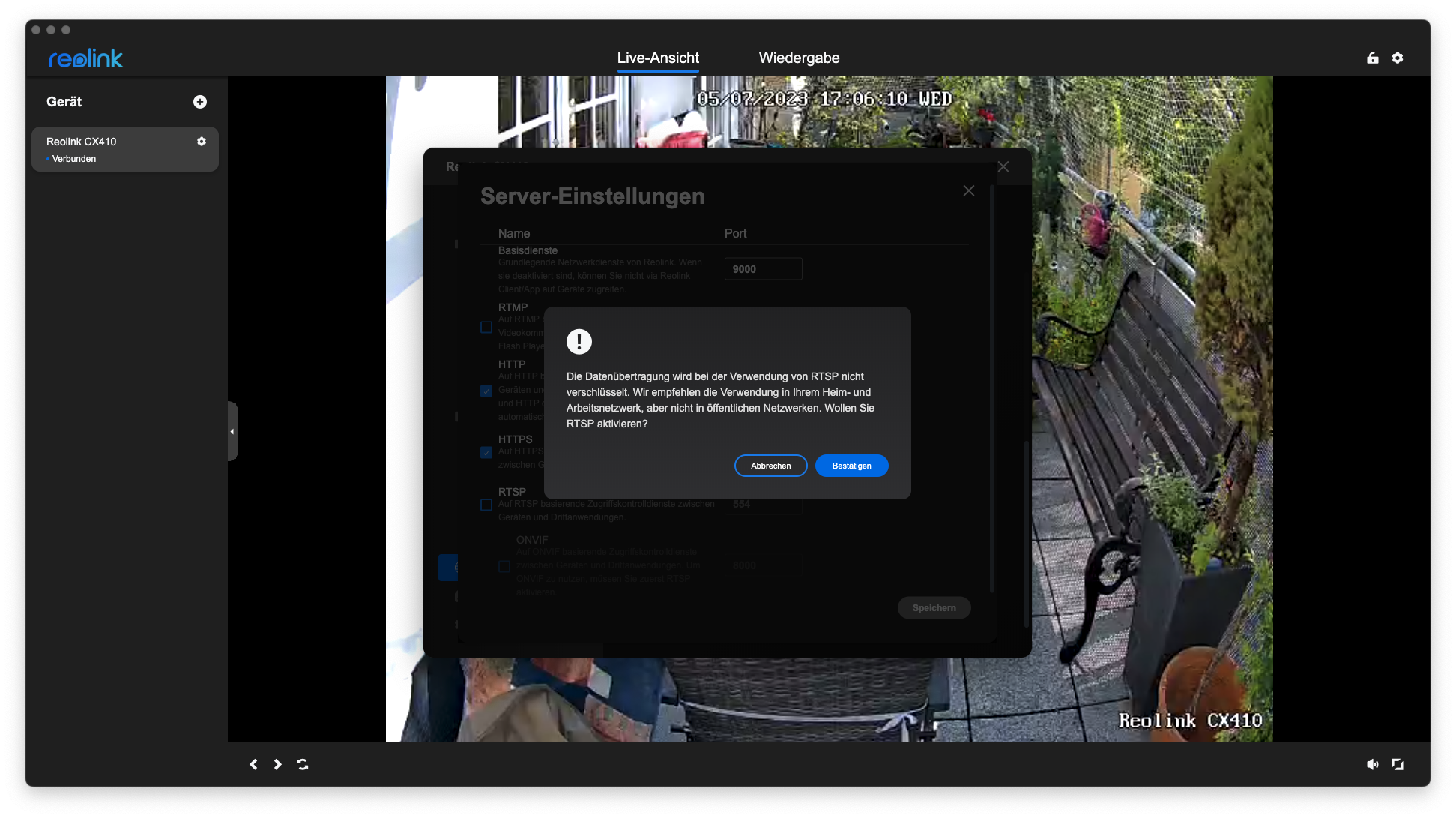Toggle fullscreen view icon
This screenshot has height=818, width=1456.
point(1398,764)
